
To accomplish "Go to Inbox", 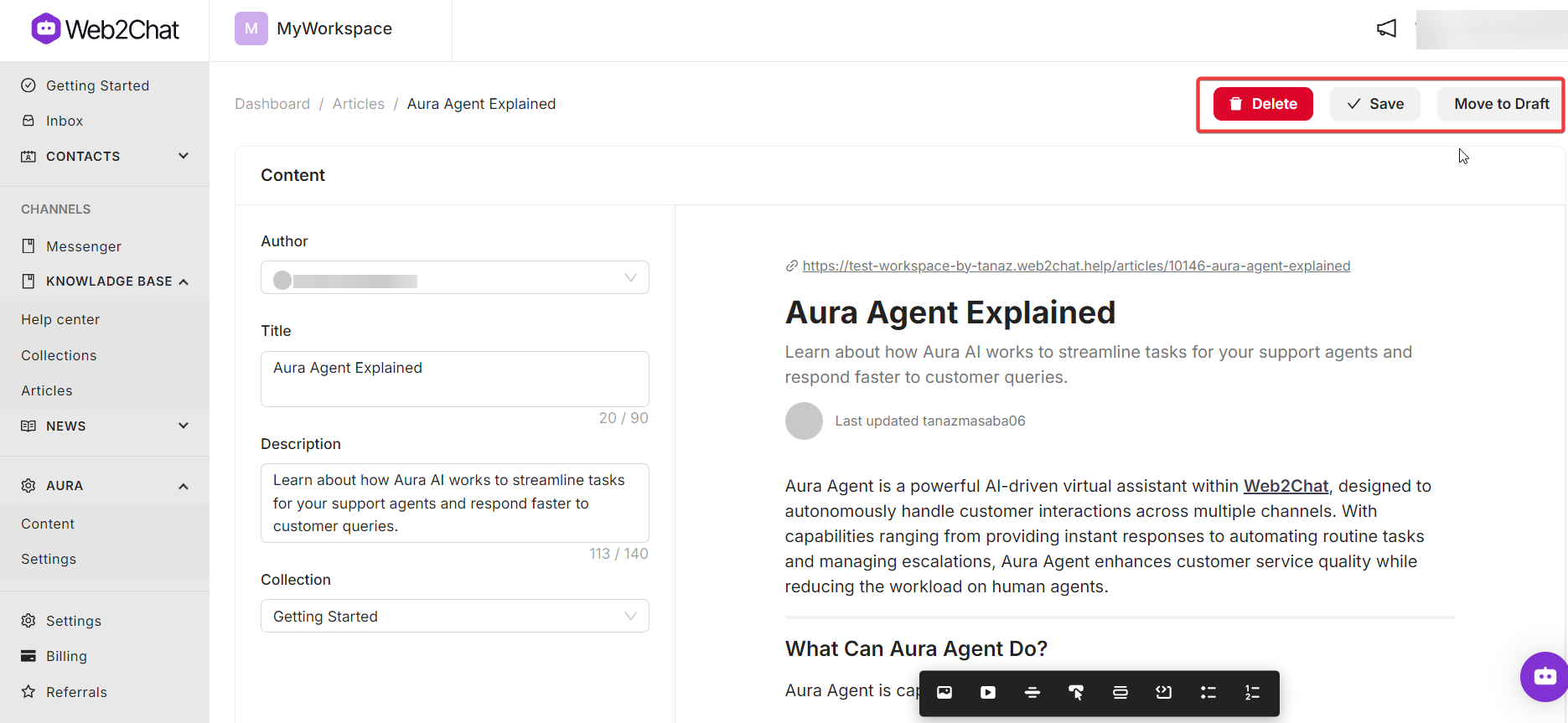I will coord(65,121).
